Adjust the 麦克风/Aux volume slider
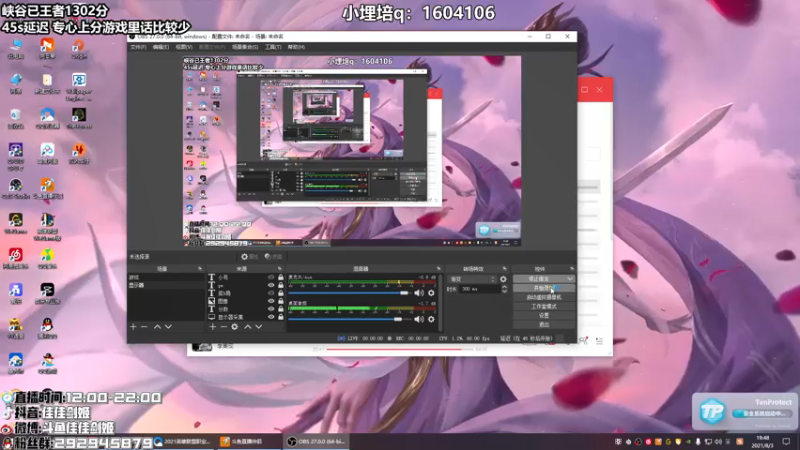The image size is (800, 450). point(348,293)
